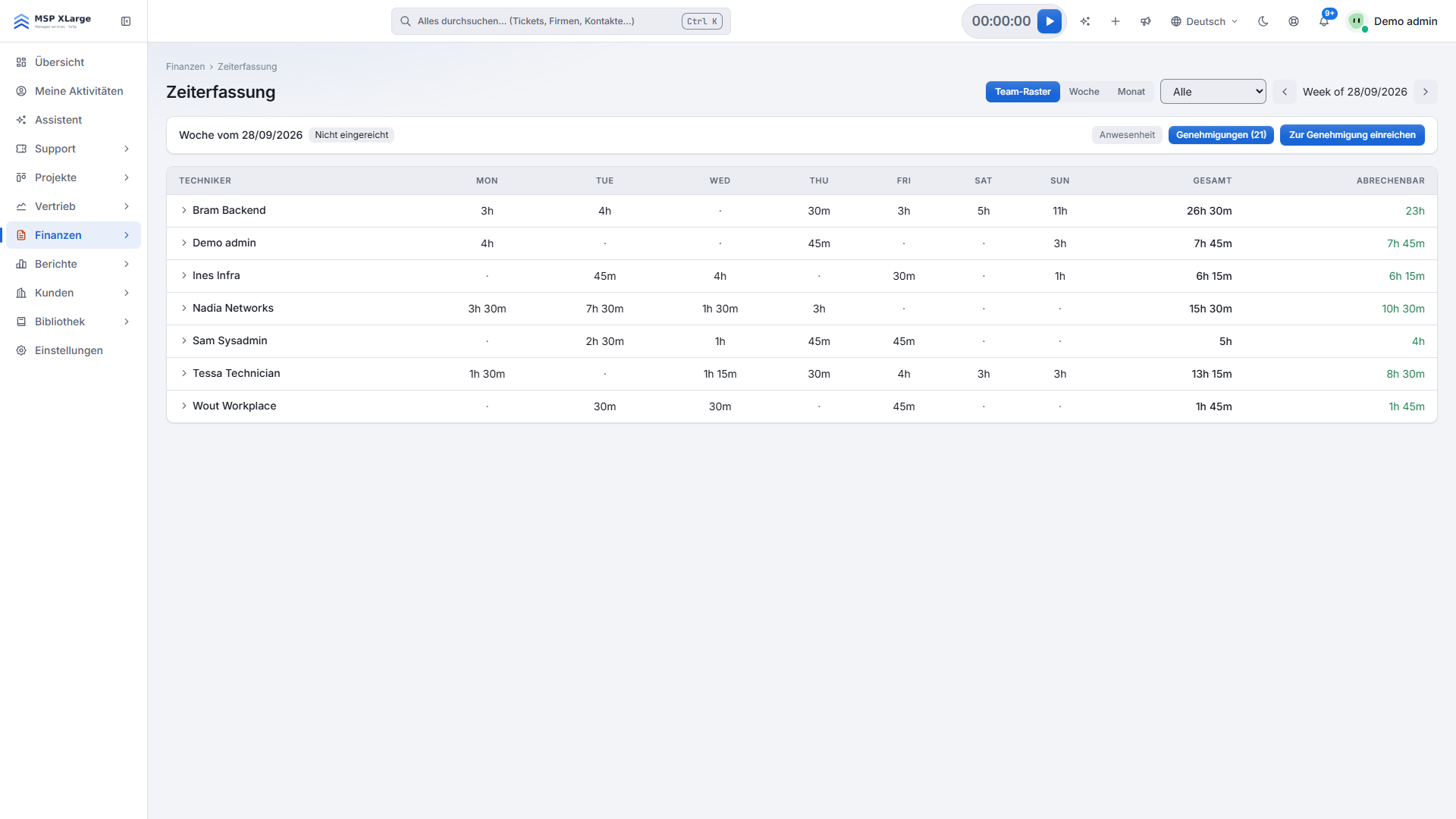1456x819 pixels.
Task: Expand the Bibliothek section
Action: [x=74, y=322]
